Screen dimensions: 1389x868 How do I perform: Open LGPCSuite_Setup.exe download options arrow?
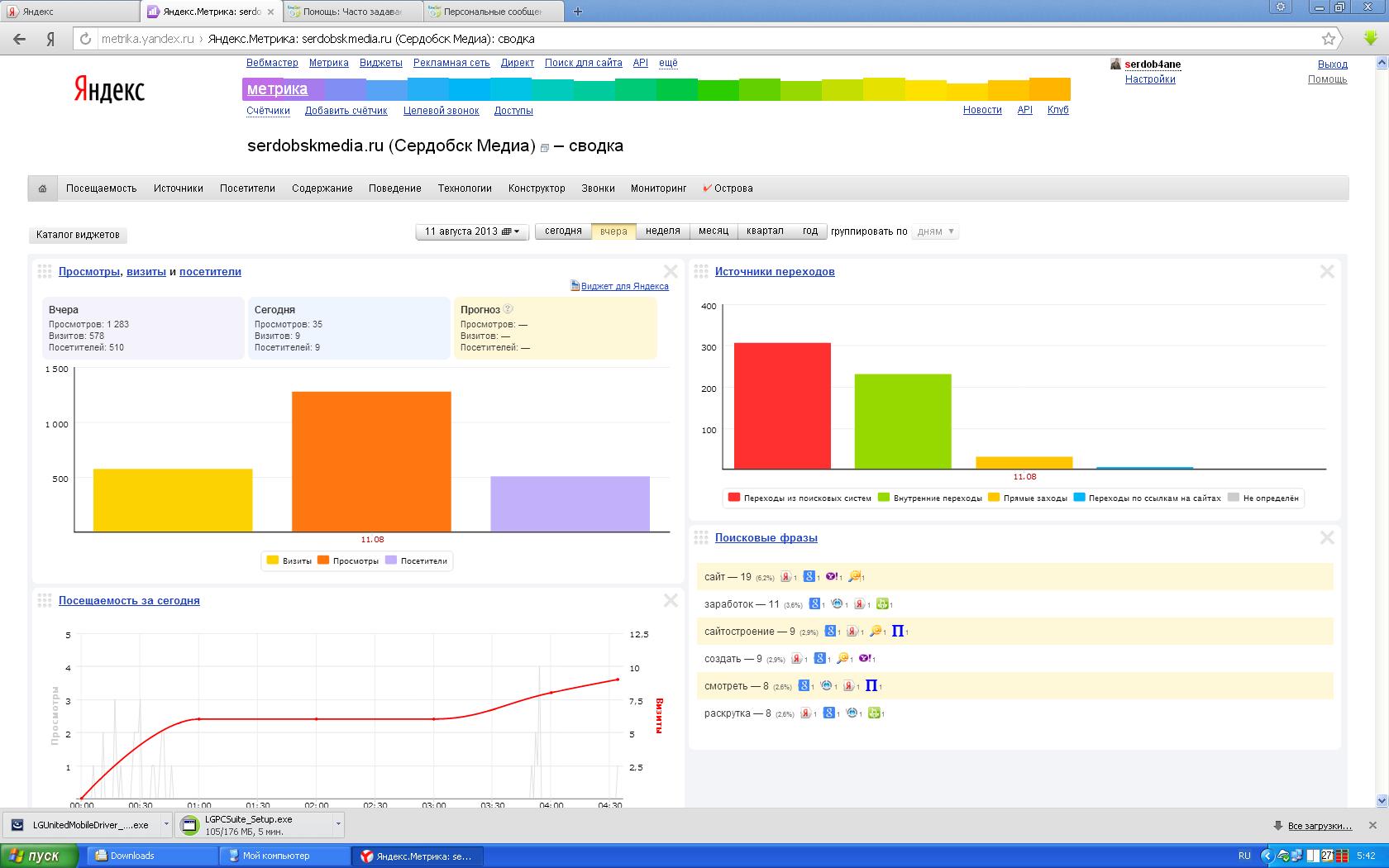(338, 824)
